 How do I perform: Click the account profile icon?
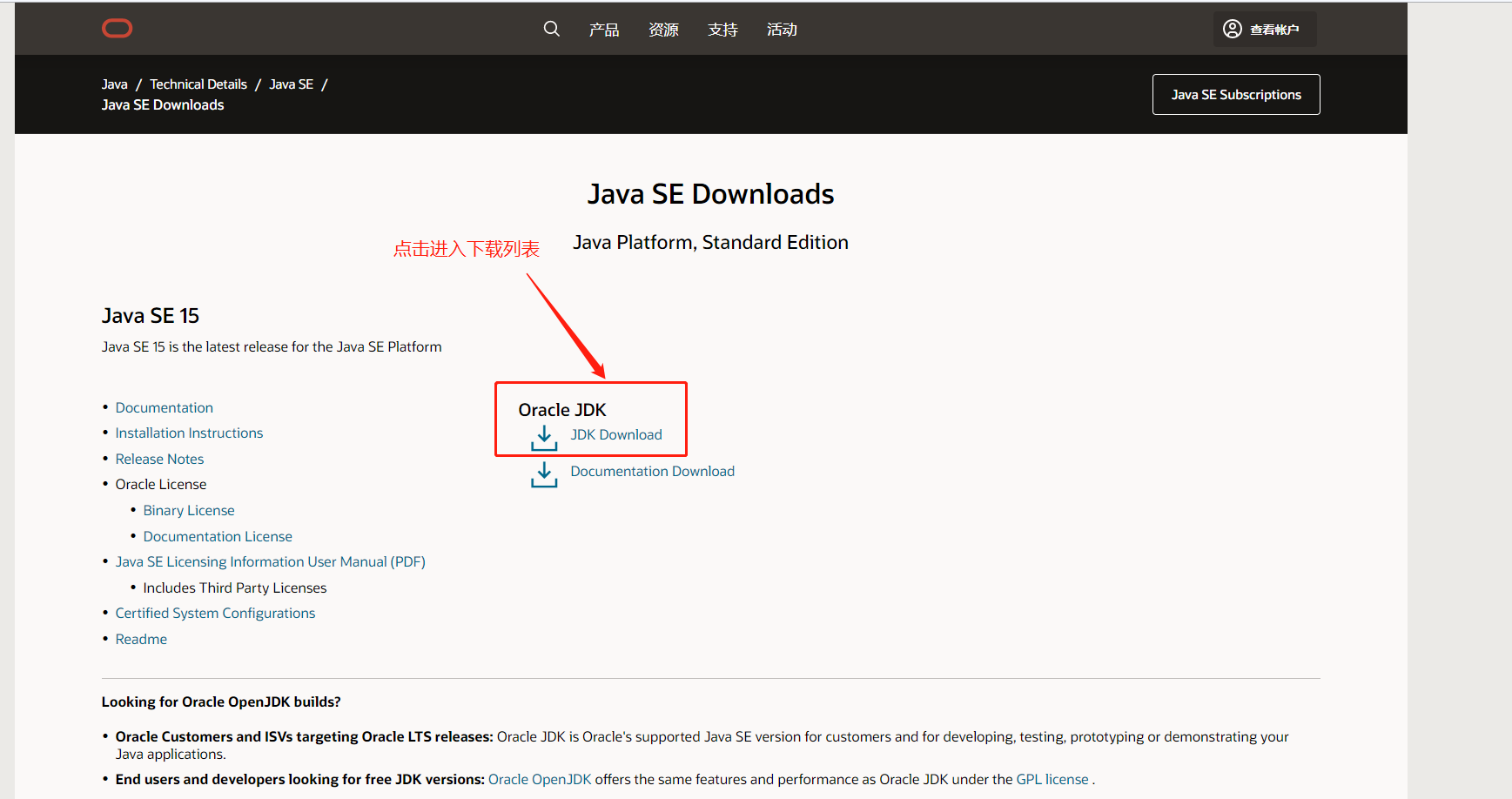coord(1232,29)
